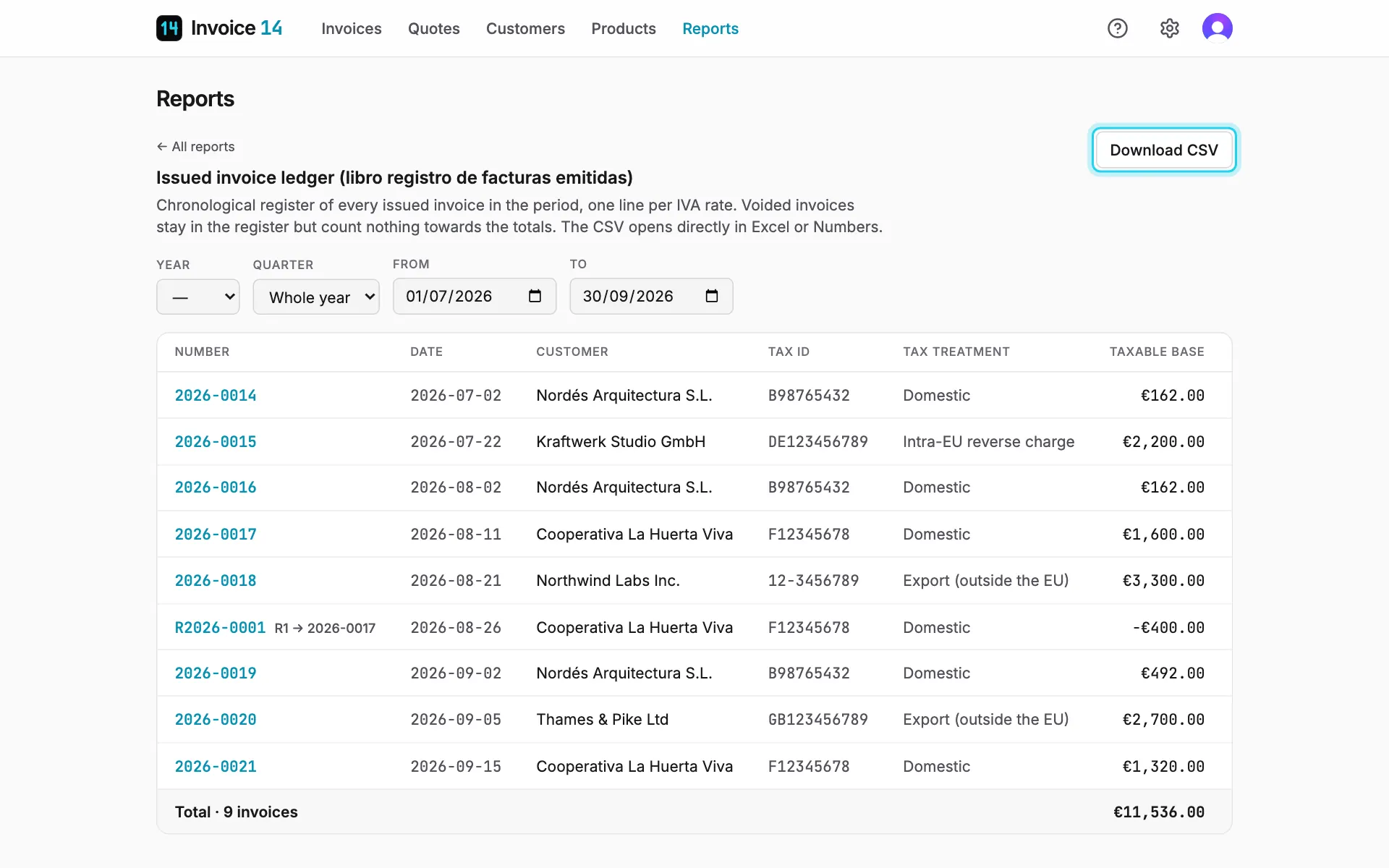1389x868 pixels.
Task: Click date 2026-09-15
Action: point(456,766)
